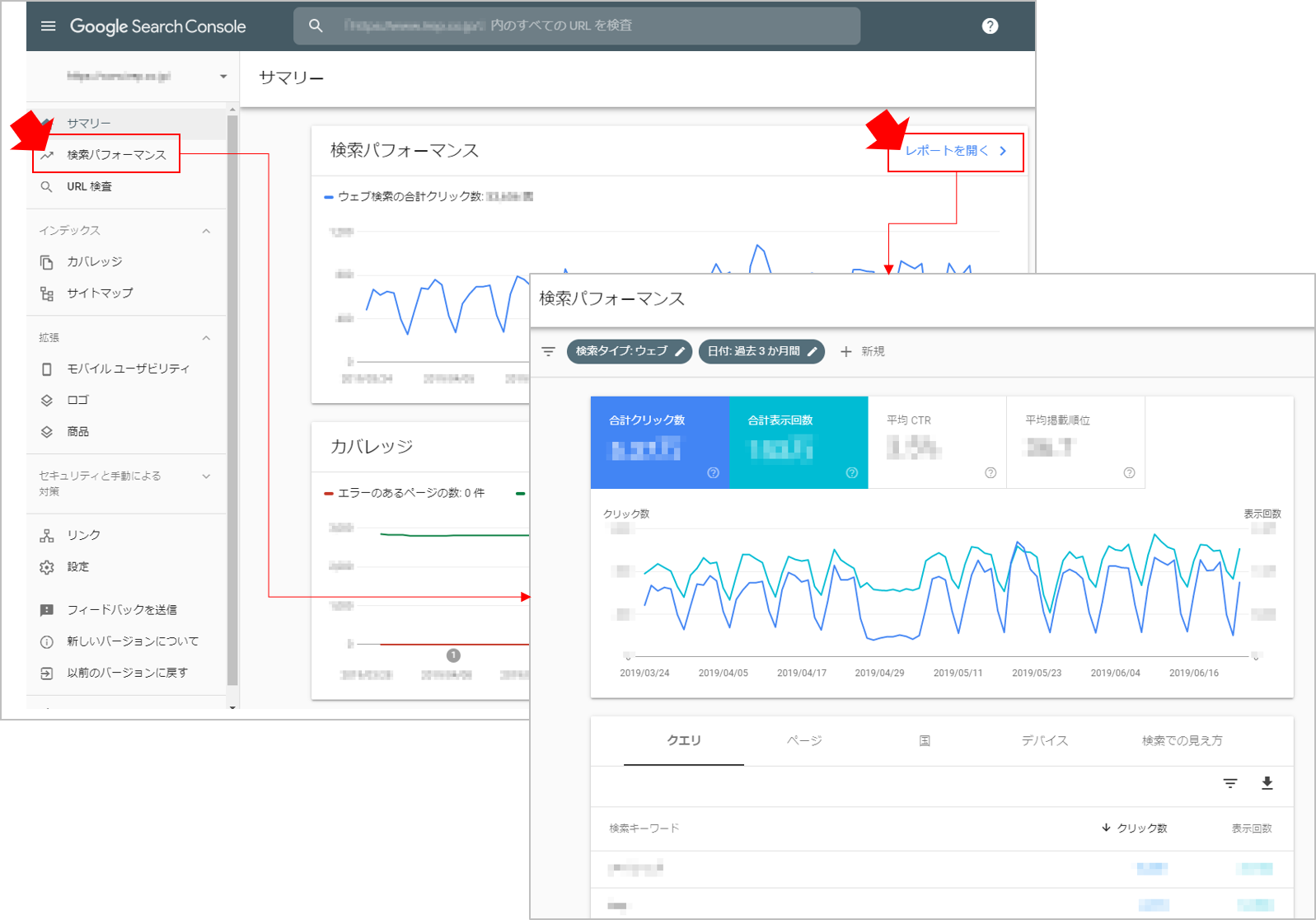This screenshot has width=1316, height=920.
Task: Edit the 検索タイプ: ウェブ filter chip
Action: tap(629, 351)
